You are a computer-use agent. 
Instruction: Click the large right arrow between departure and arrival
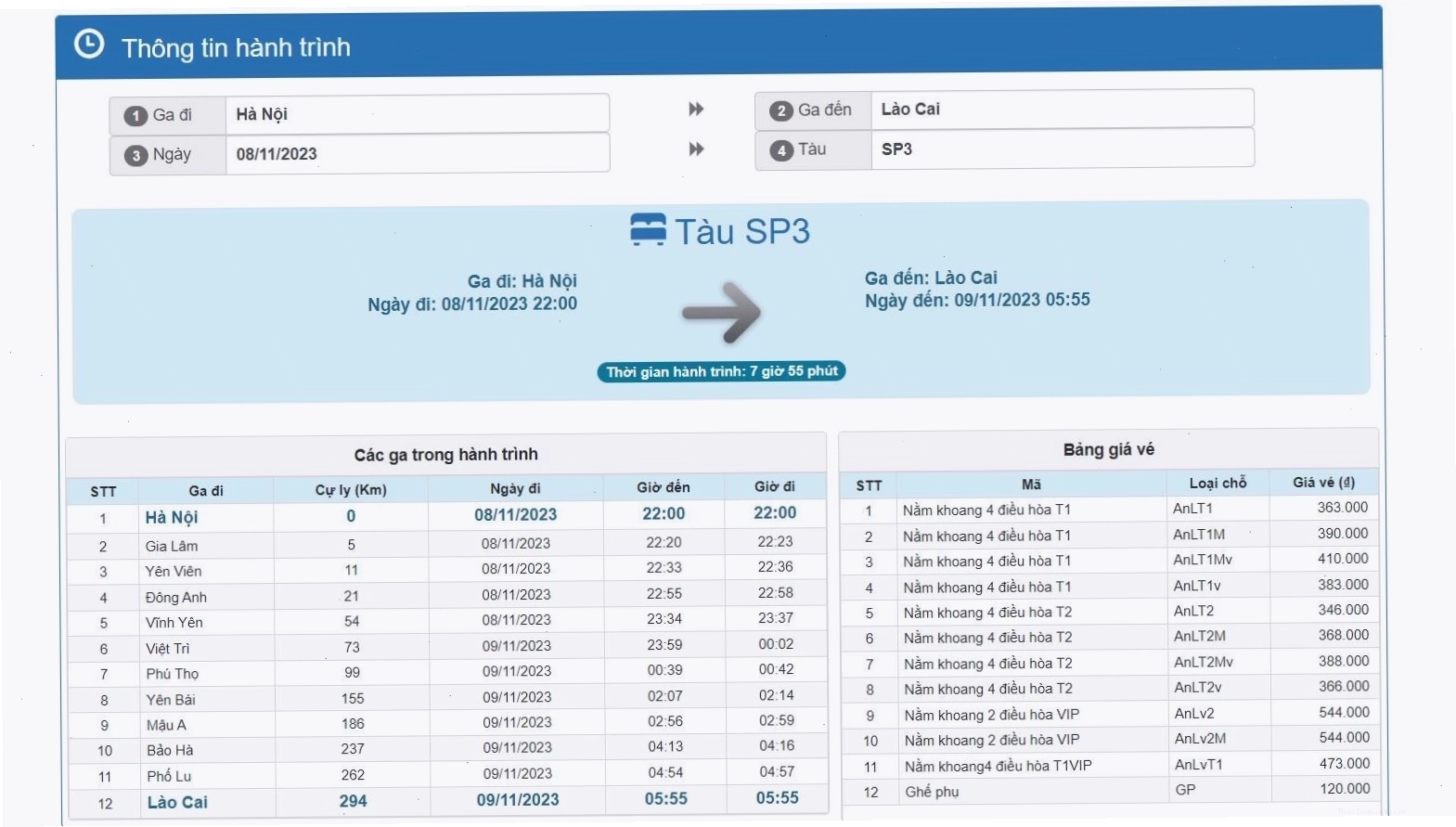tap(722, 313)
